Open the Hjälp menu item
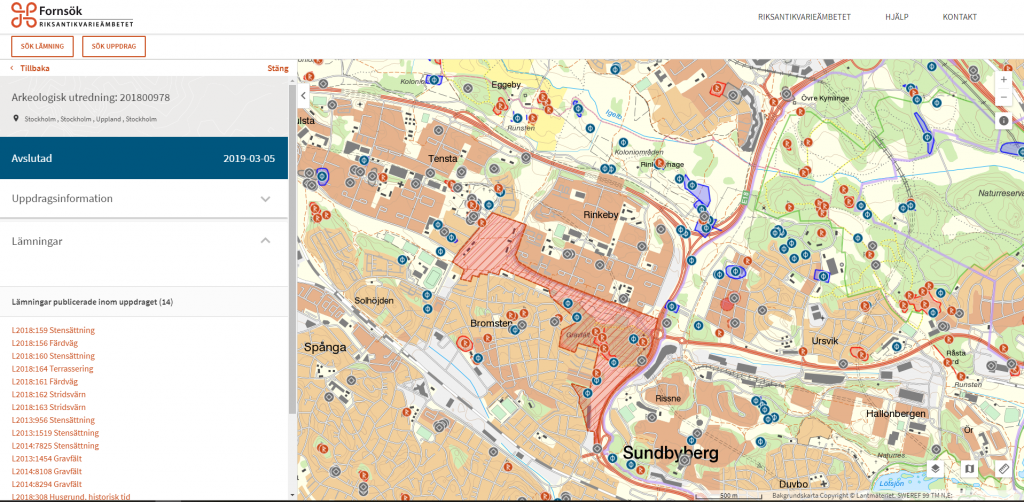Viewport: 1024px width, 502px height. coord(896,17)
